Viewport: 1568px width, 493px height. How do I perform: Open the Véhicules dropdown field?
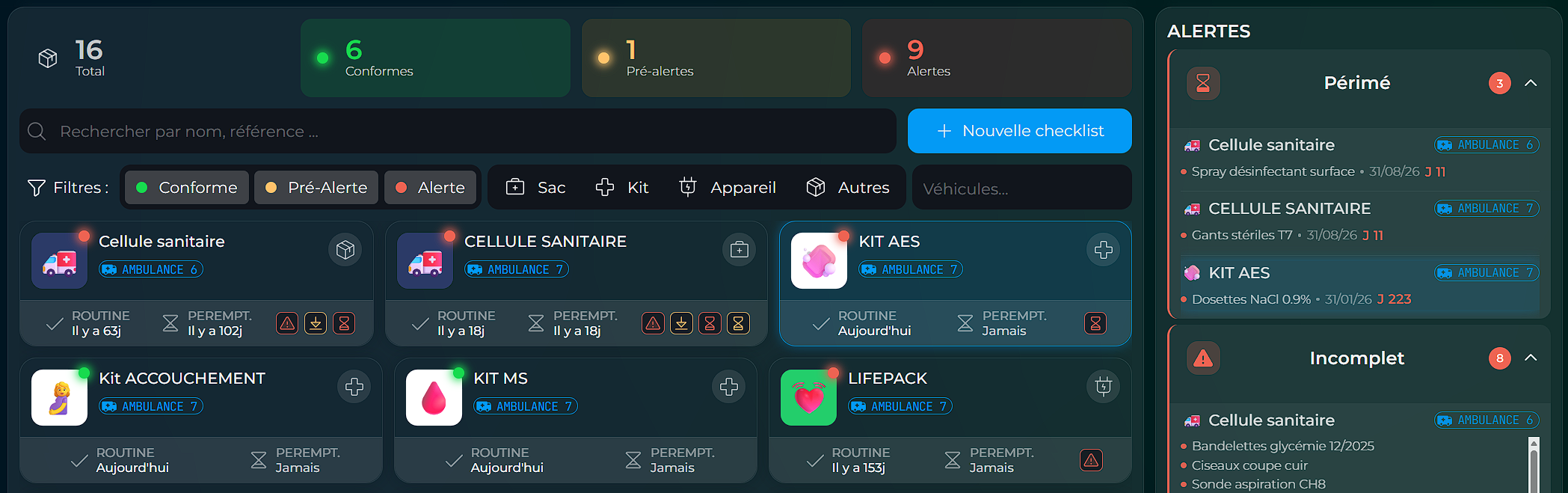[x=1021, y=188]
